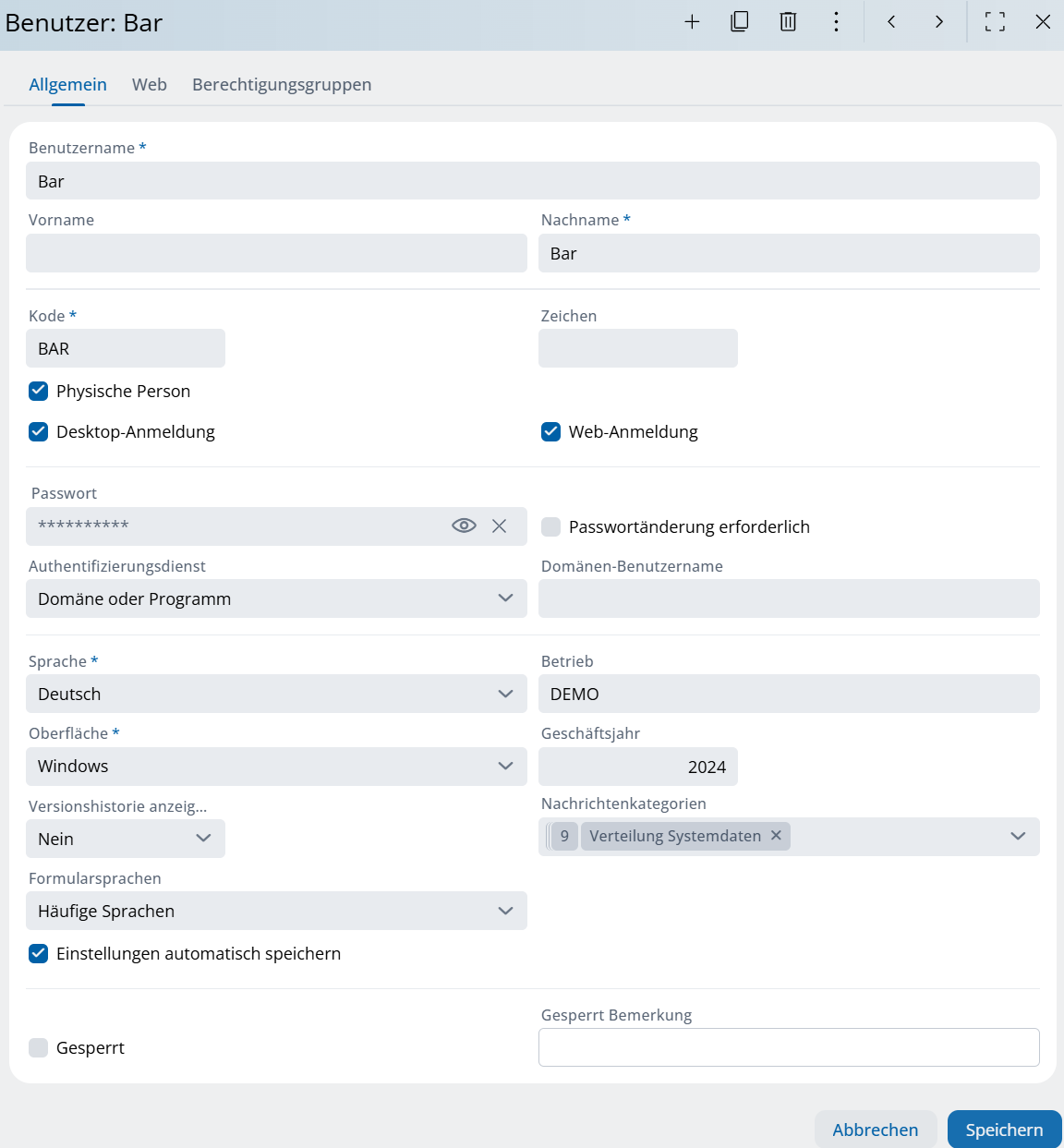Image resolution: width=1064 pixels, height=1148 pixels.
Task: Uncheck the Physische Person checkbox
Action: coord(39,391)
